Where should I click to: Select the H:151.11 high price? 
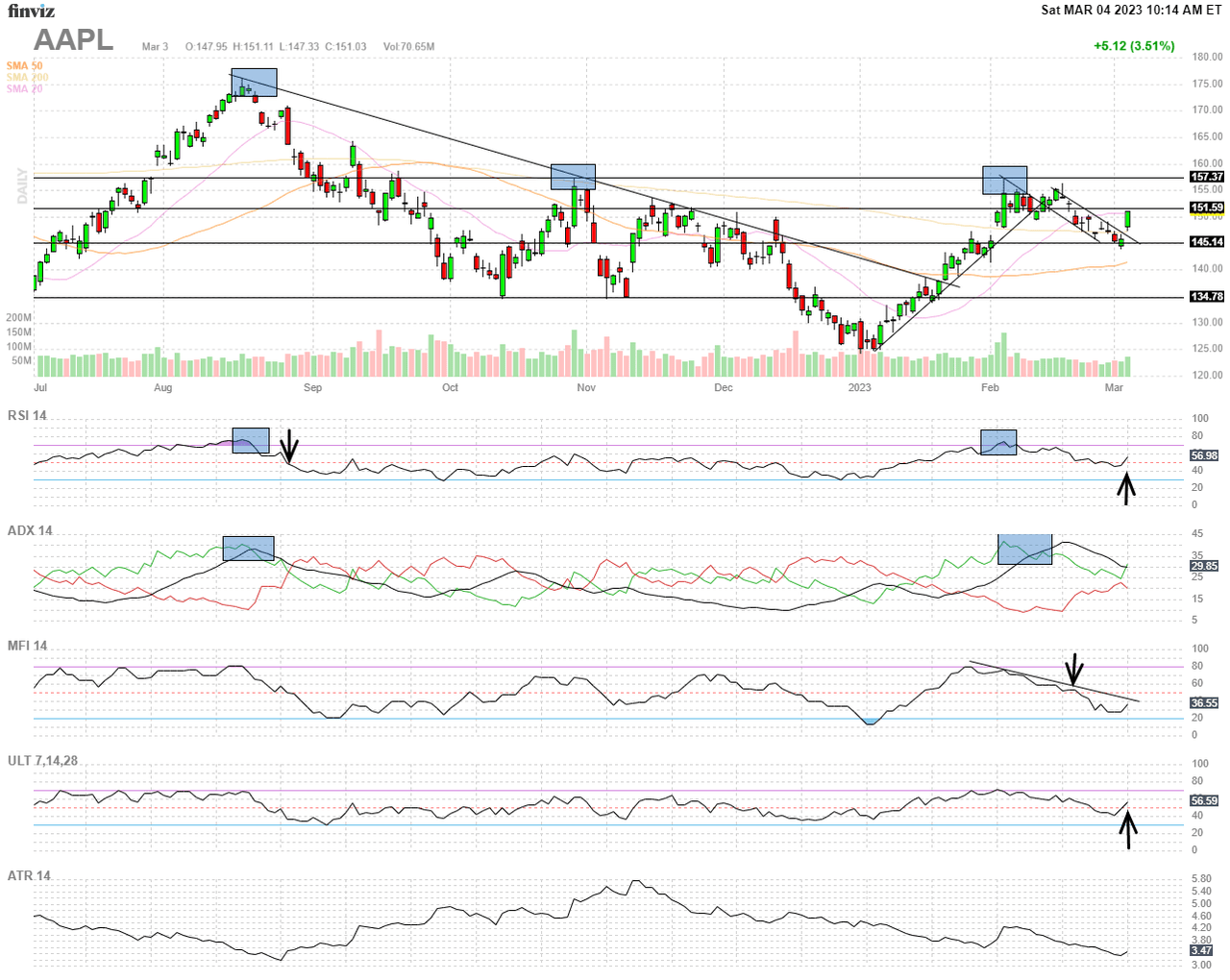pyautogui.click(x=253, y=46)
